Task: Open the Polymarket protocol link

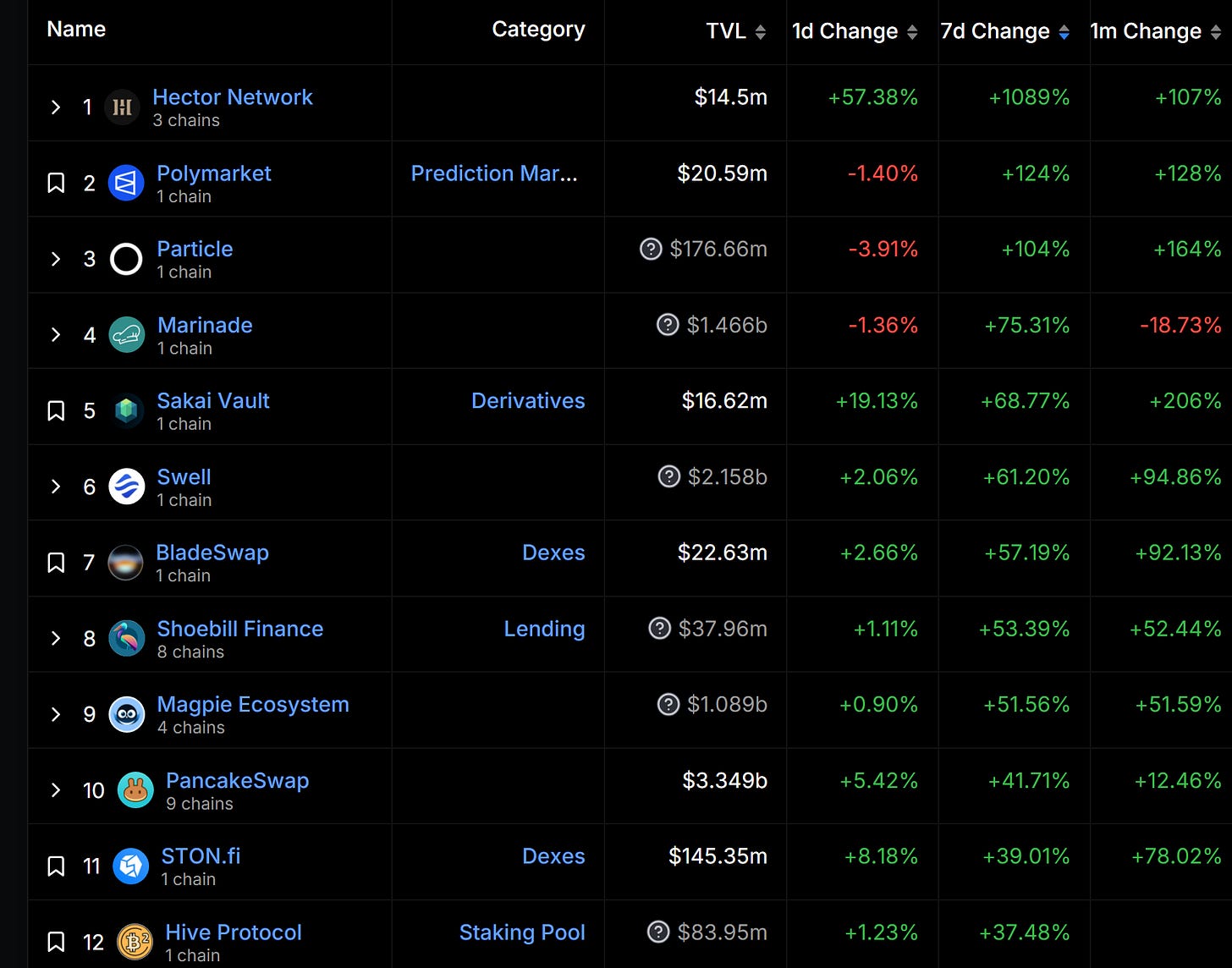Action: 214,173
